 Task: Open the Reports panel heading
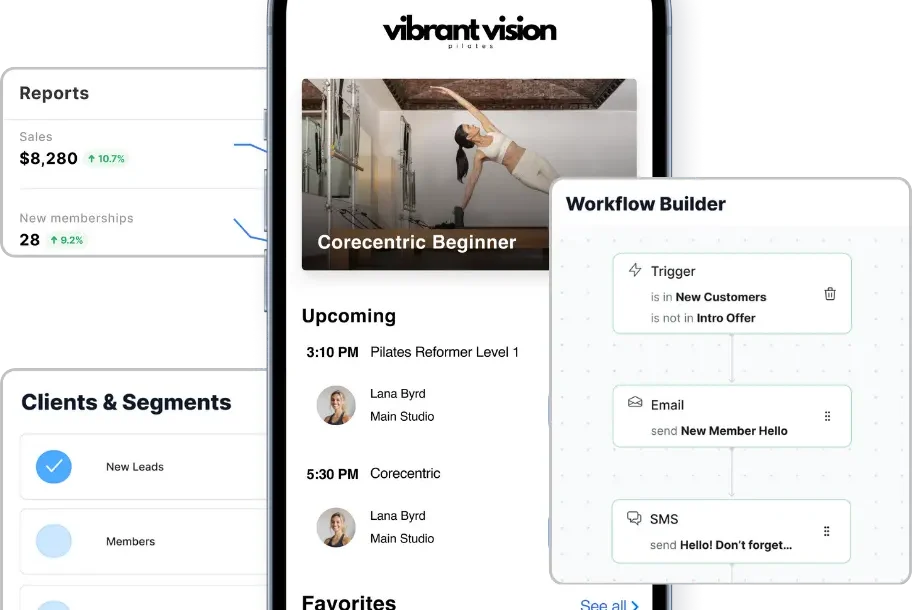[54, 93]
